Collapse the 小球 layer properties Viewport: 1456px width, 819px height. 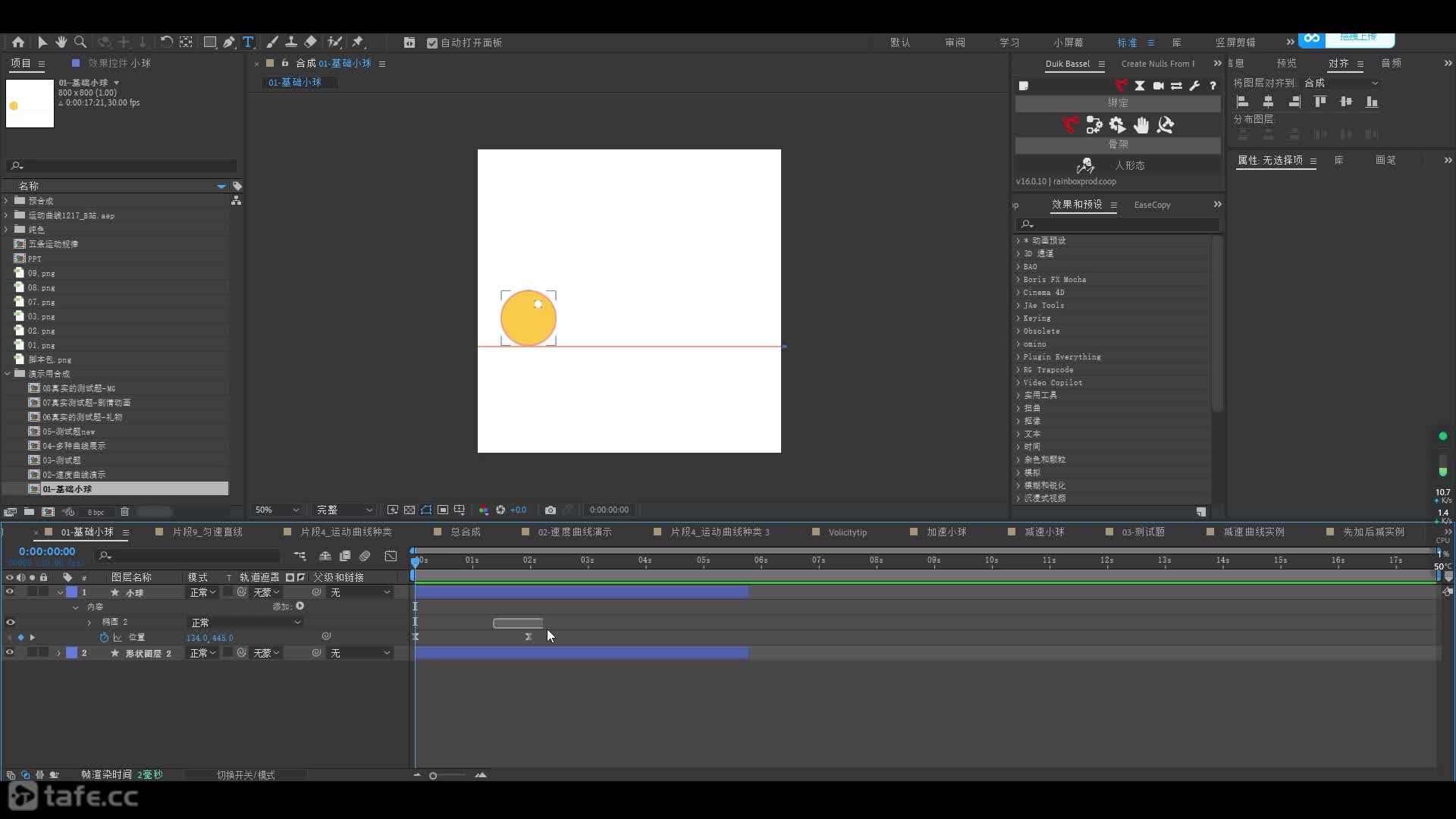coord(60,592)
